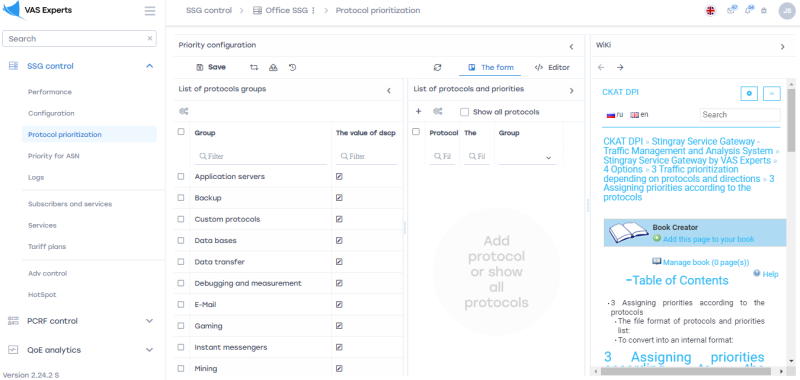
Task: Click the language flag icon in header
Action: coord(710,10)
